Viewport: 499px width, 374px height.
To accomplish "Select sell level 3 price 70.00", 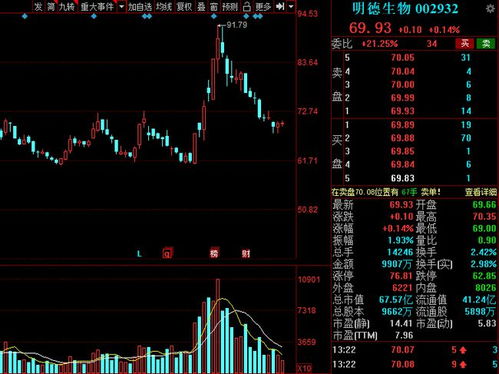I will (x=403, y=84).
